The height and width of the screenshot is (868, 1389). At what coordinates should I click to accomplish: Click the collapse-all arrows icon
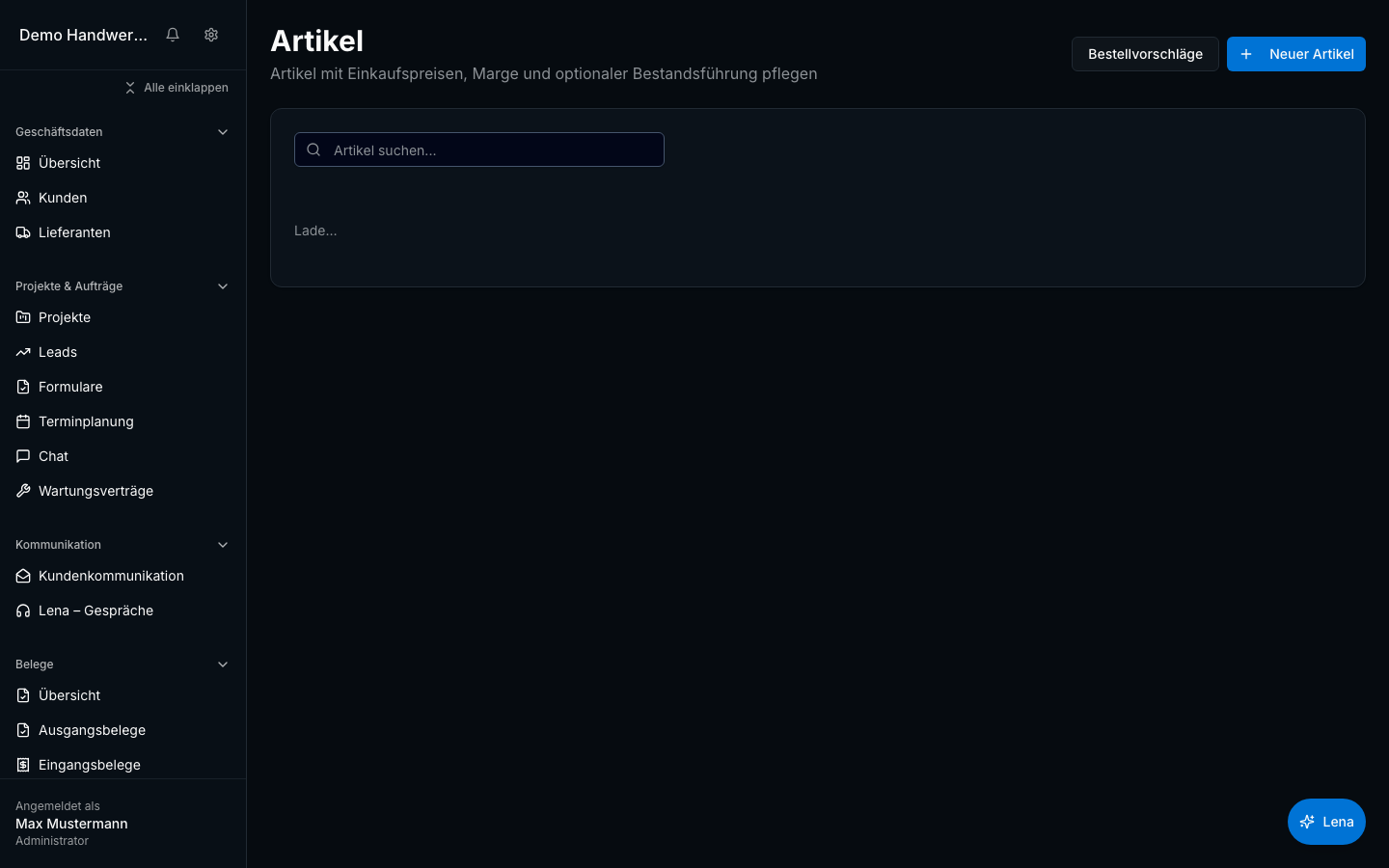point(130,88)
